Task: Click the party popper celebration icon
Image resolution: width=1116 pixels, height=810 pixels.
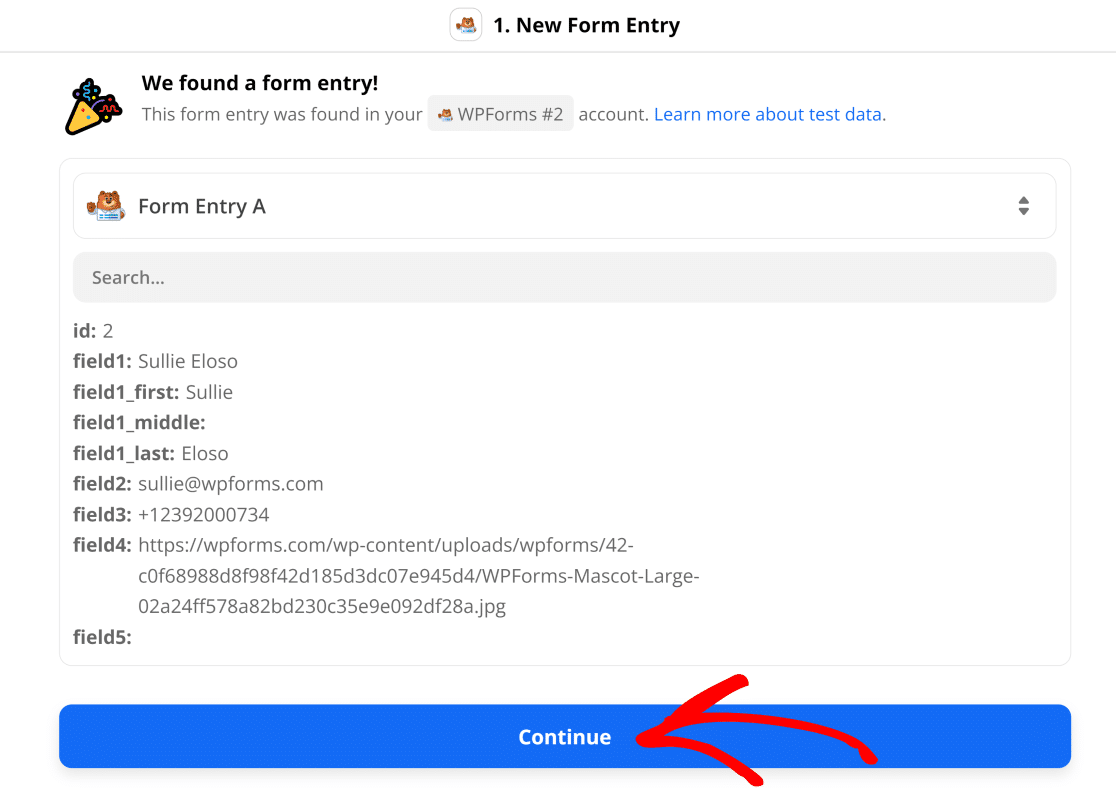Action: pos(92,105)
